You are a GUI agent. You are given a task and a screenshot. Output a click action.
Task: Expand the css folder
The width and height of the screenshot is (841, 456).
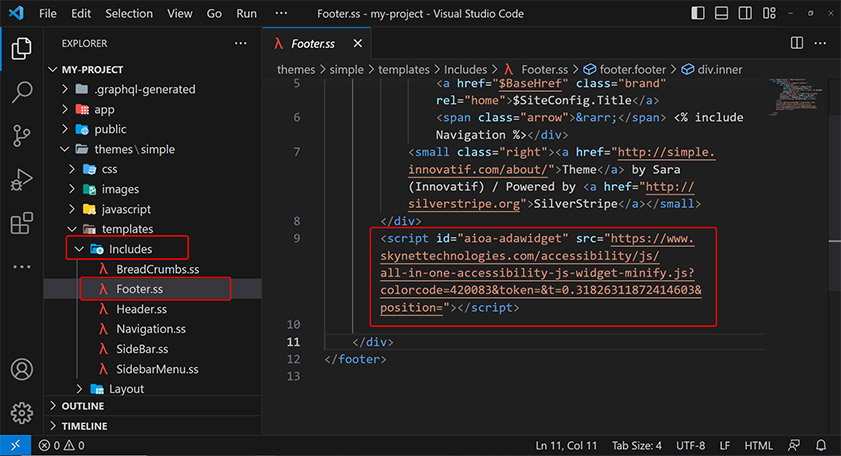click(72, 169)
